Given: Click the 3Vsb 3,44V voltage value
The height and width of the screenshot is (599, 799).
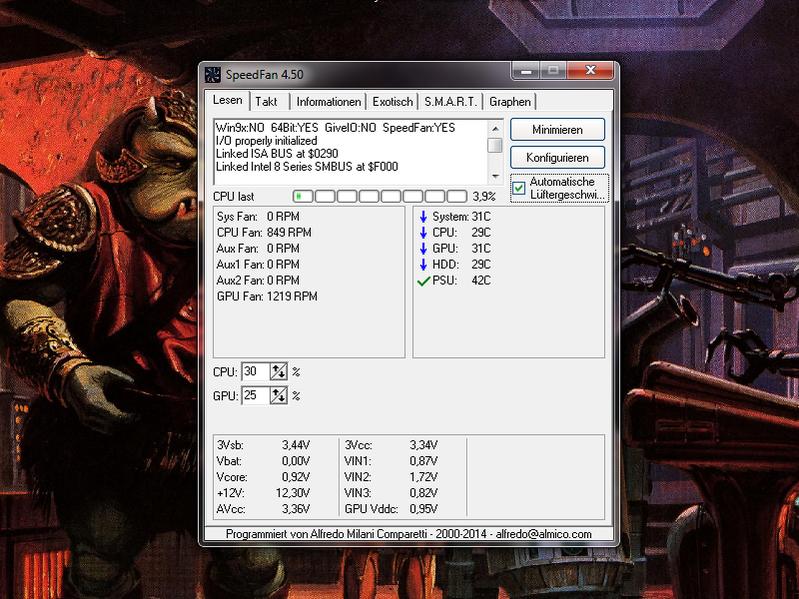Looking at the screenshot, I should point(296,445).
